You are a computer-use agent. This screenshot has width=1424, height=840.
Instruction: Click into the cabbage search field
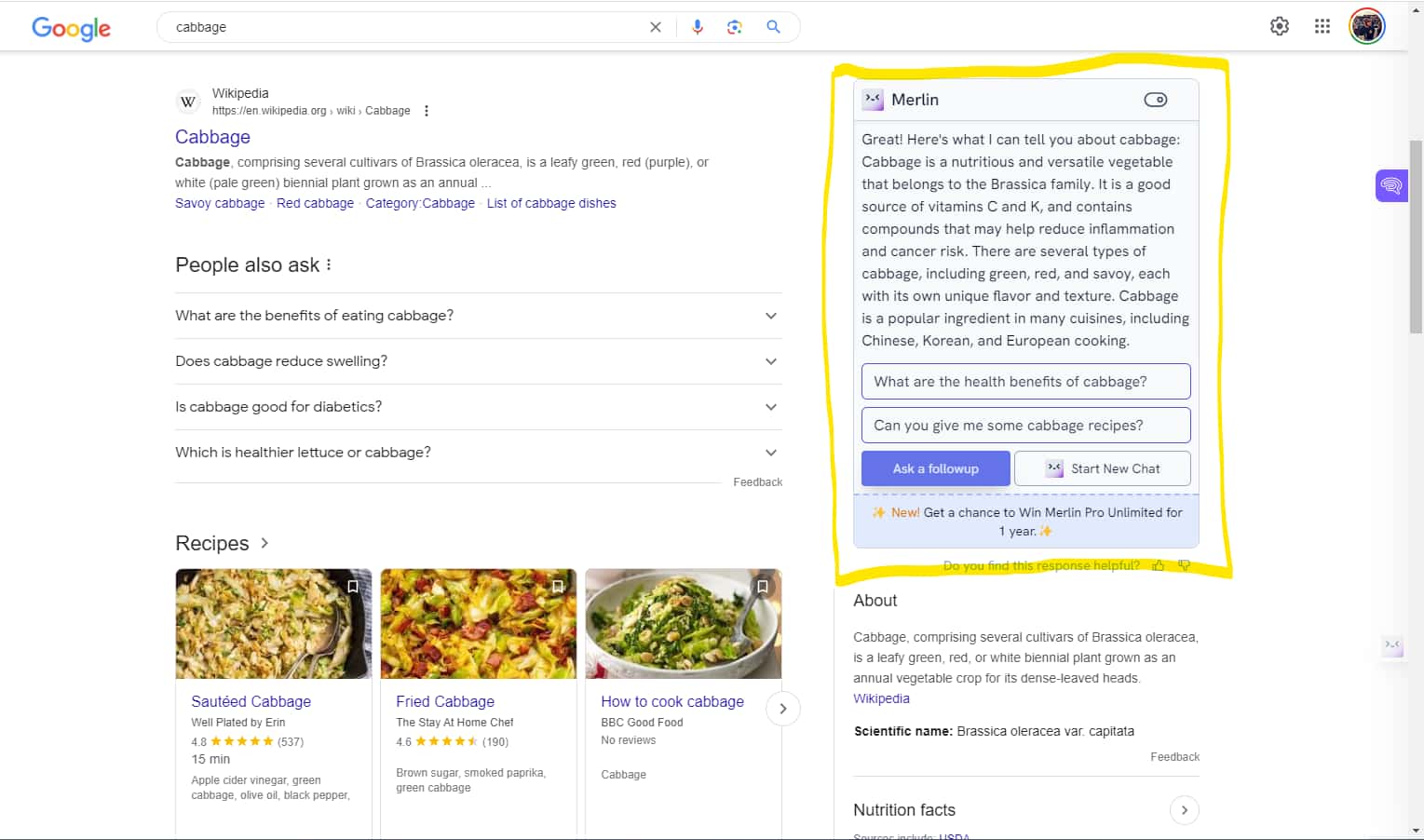405,27
